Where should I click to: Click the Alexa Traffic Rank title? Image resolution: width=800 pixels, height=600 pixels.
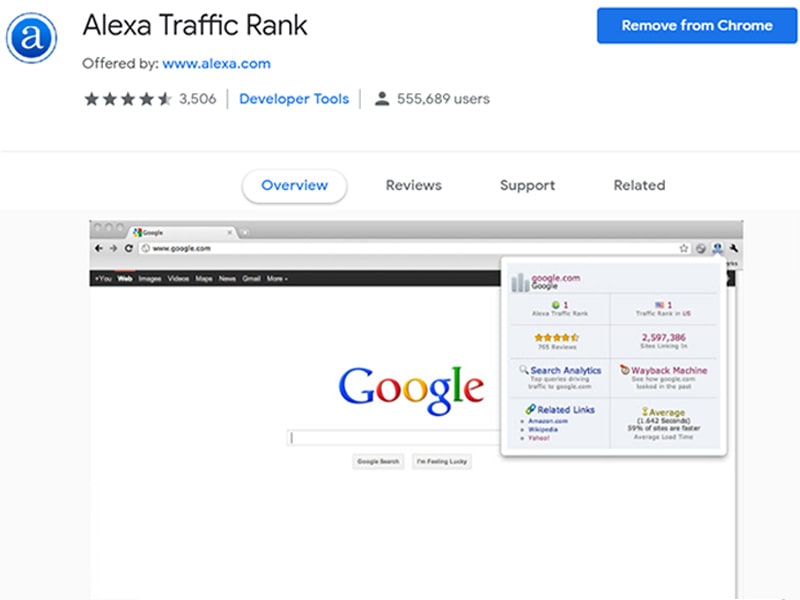click(195, 25)
